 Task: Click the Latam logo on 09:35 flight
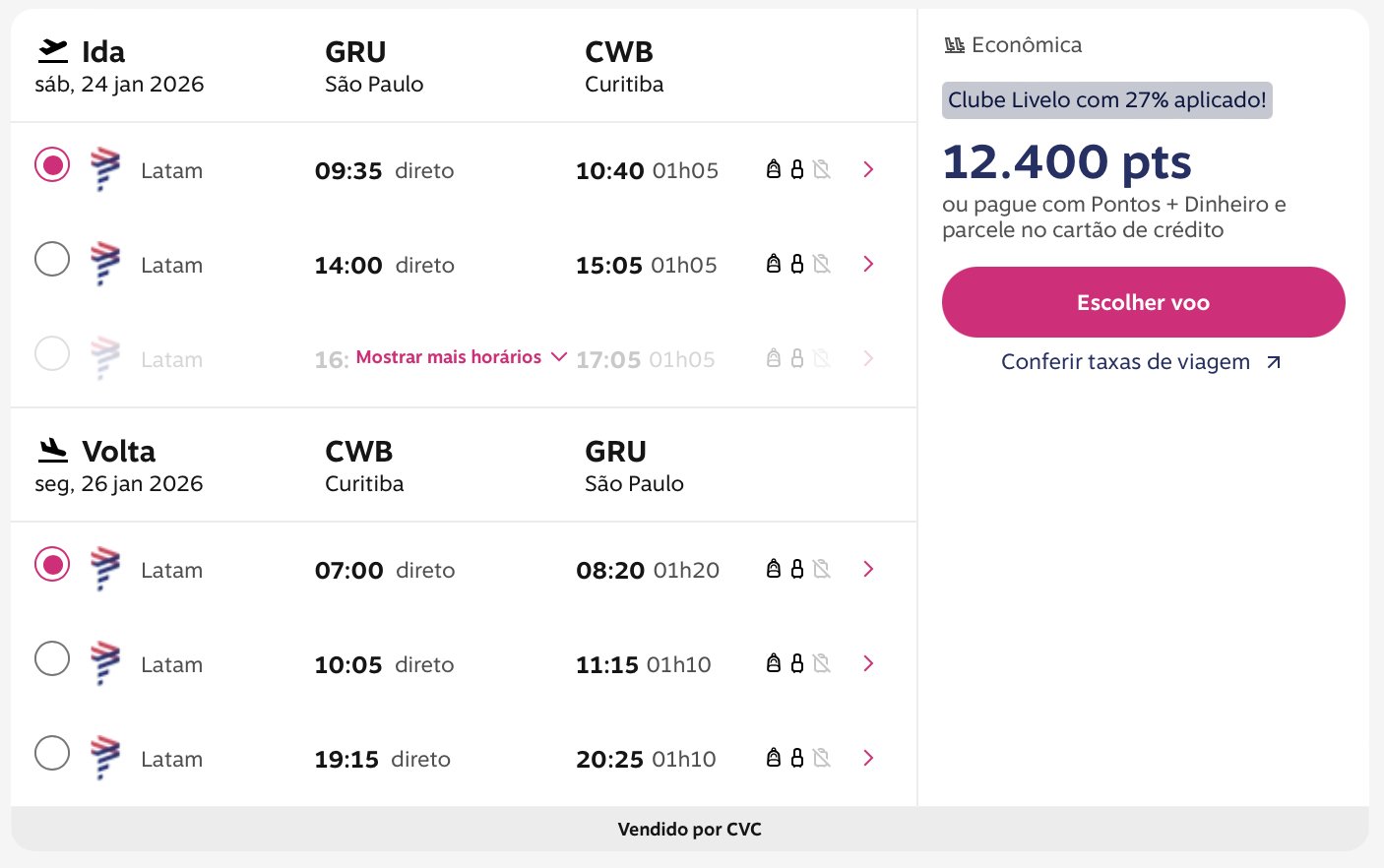coord(105,169)
